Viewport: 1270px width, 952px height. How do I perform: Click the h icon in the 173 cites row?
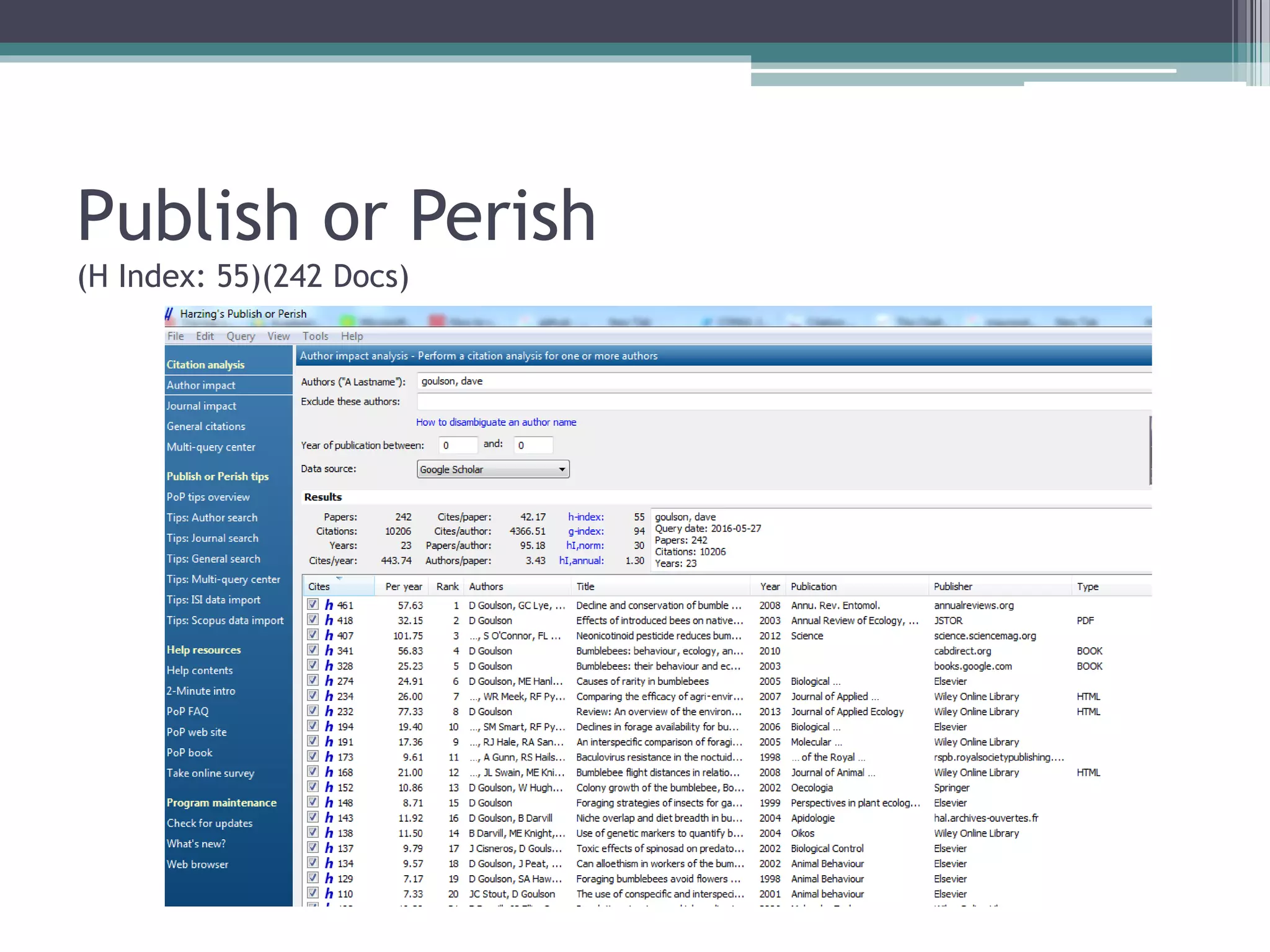click(x=329, y=757)
